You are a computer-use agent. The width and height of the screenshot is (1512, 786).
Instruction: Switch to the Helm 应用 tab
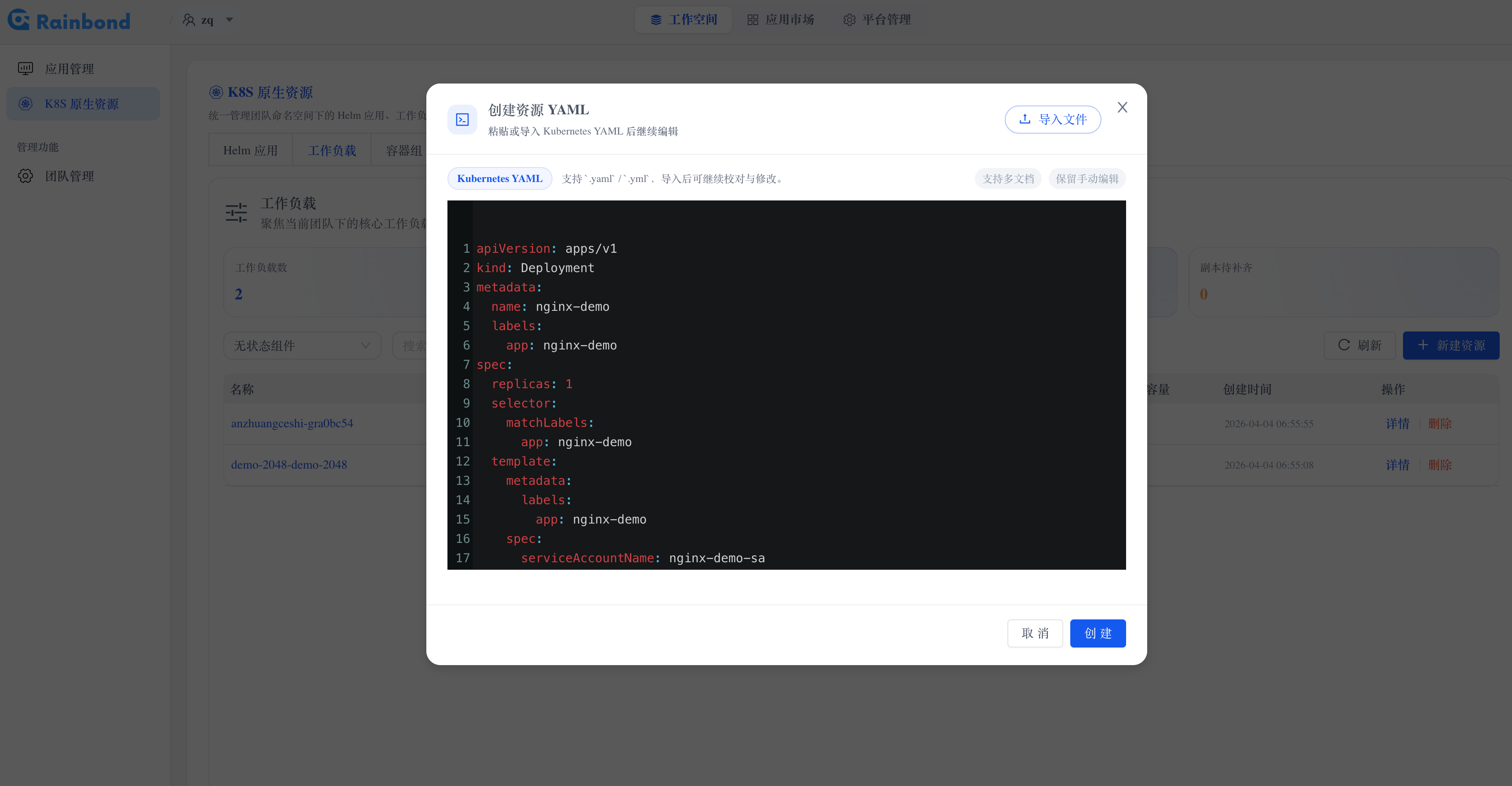[250, 150]
